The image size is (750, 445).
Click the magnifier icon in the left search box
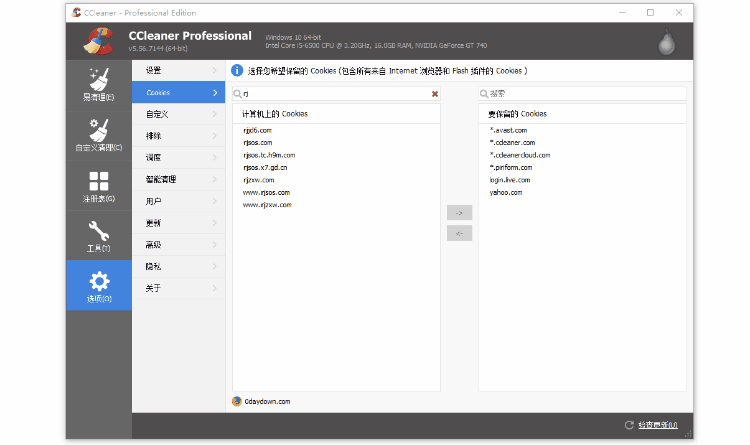[237, 94]
